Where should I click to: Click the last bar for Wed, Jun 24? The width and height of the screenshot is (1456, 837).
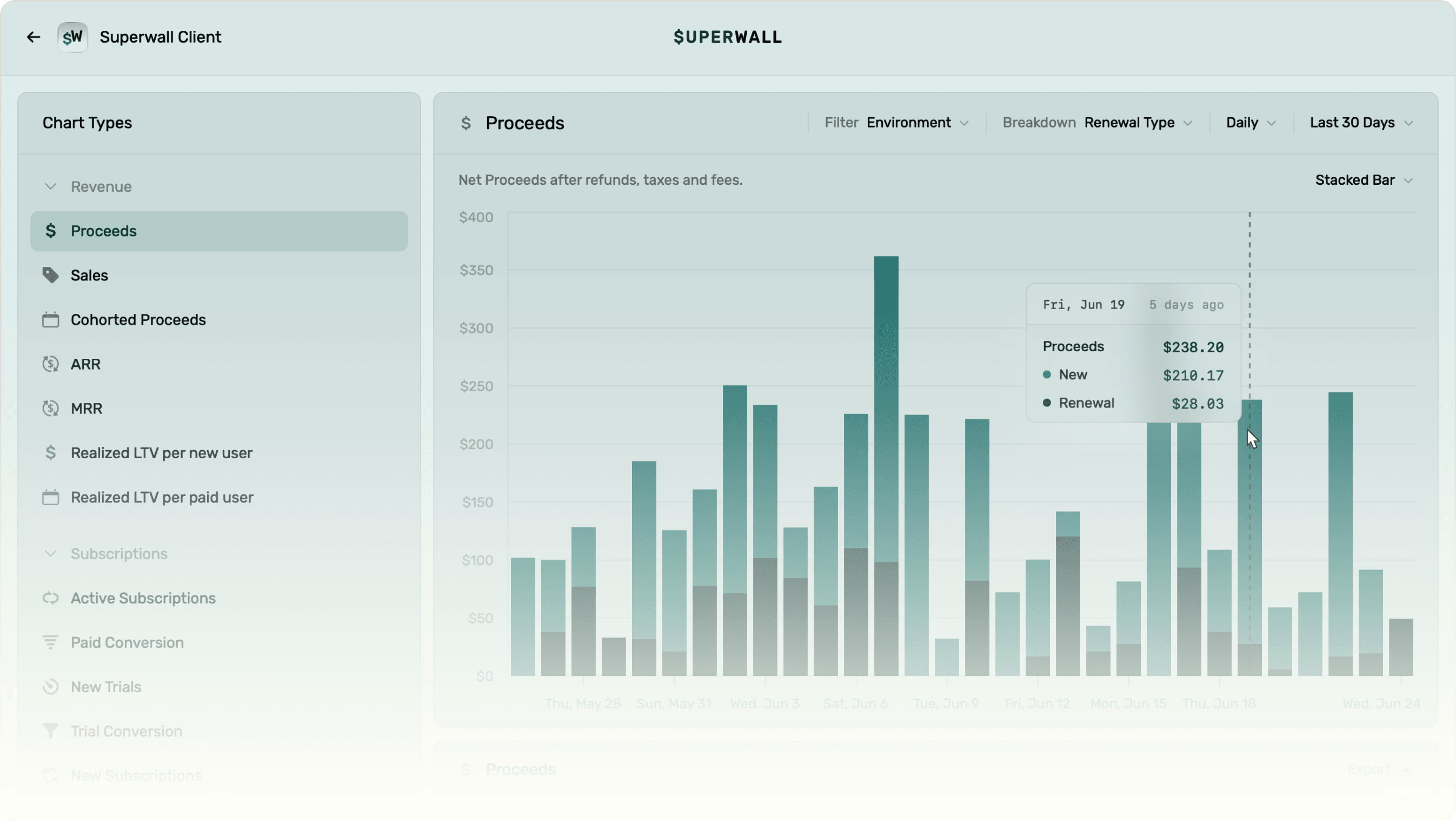coord(1401,647)
